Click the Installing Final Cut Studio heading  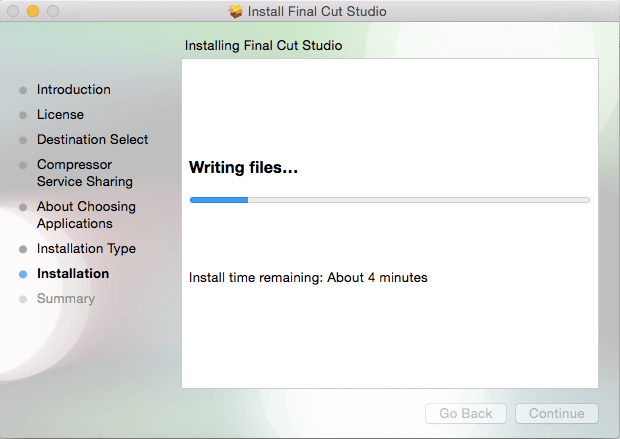pos(263,46)
